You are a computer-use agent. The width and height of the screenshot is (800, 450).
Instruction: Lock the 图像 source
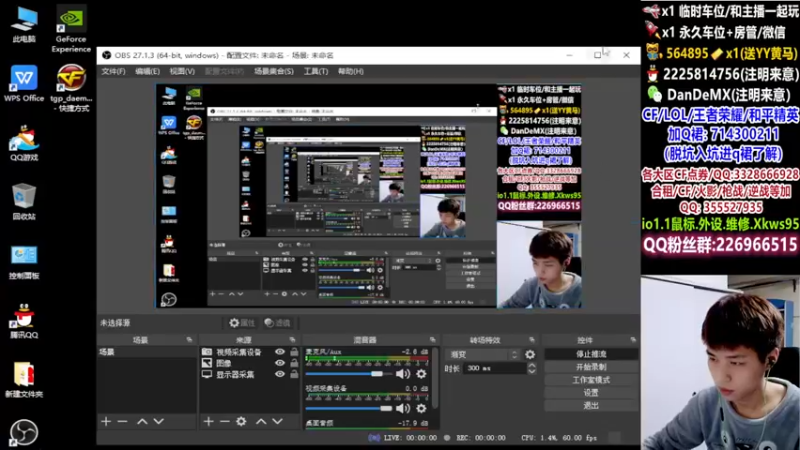coord(294,363)
